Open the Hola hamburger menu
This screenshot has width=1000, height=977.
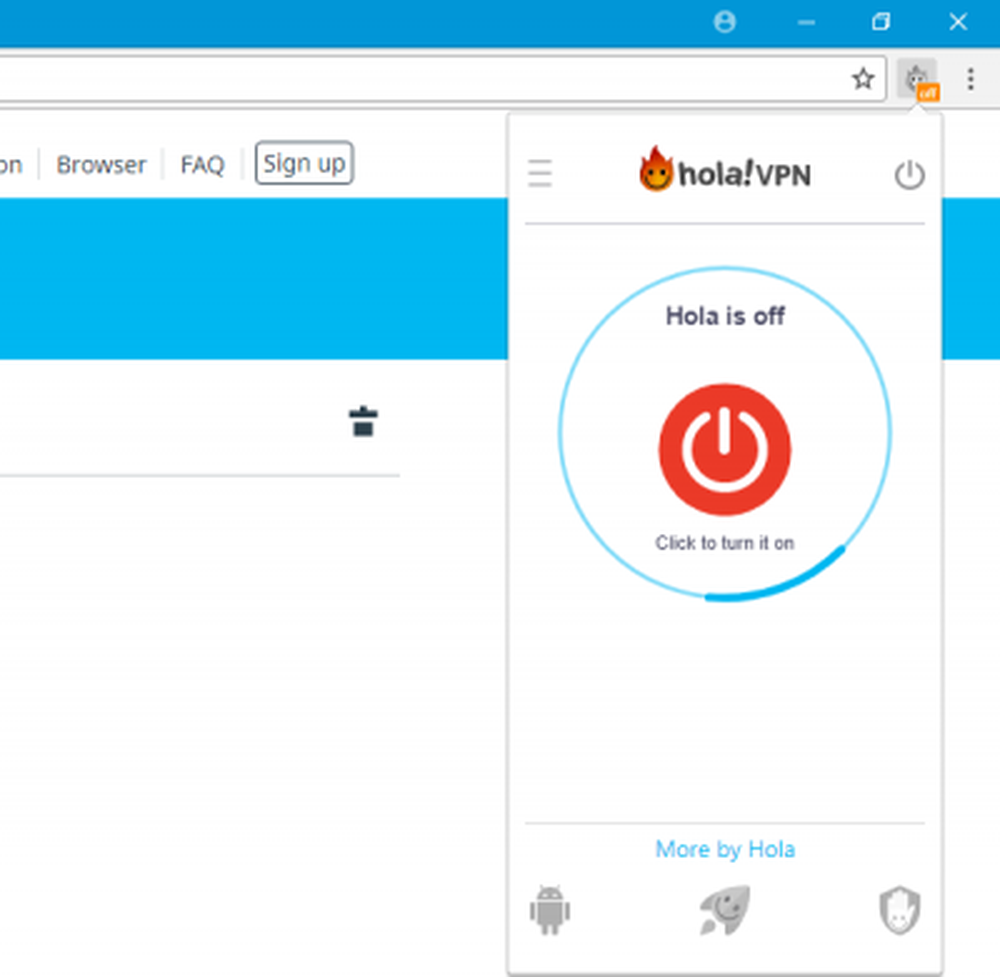pyautogui.click(x=540, y=174)
